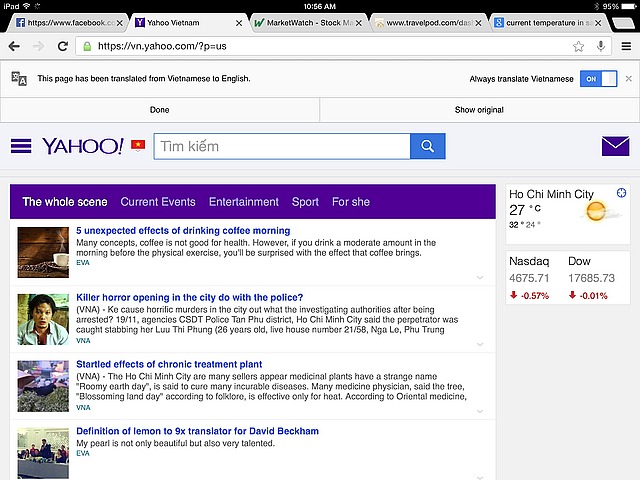The width and height of the screenshot is (640, 480).
Task: Close the current temperature Google tab
Action: 598,23
